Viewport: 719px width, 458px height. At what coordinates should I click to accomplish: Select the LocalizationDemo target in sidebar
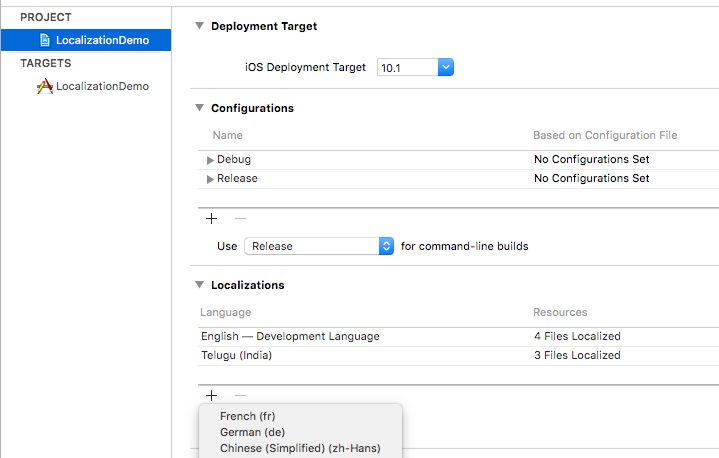click(102, 87)
